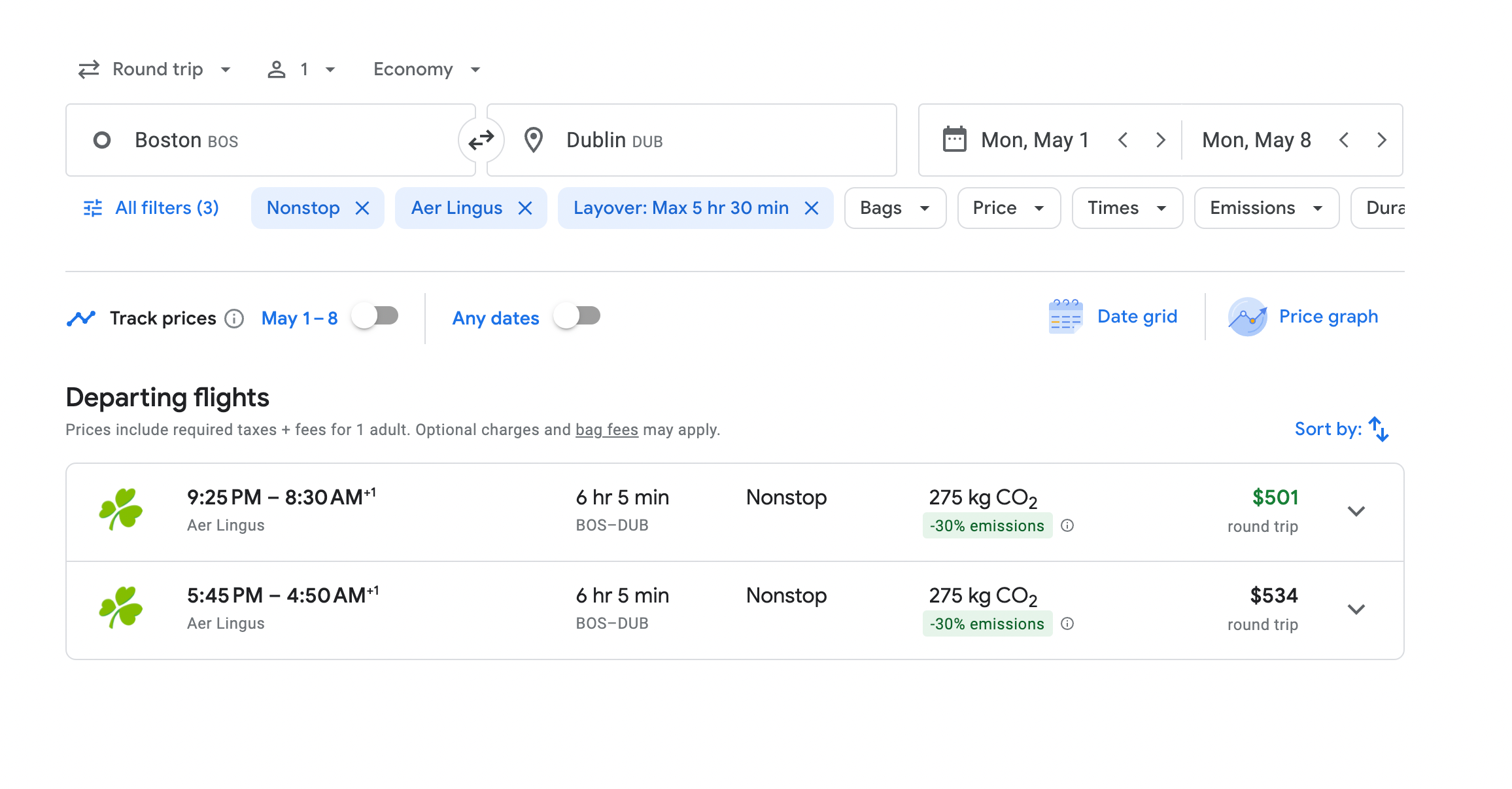Go to next departure date after May 1

(1161, 140)
